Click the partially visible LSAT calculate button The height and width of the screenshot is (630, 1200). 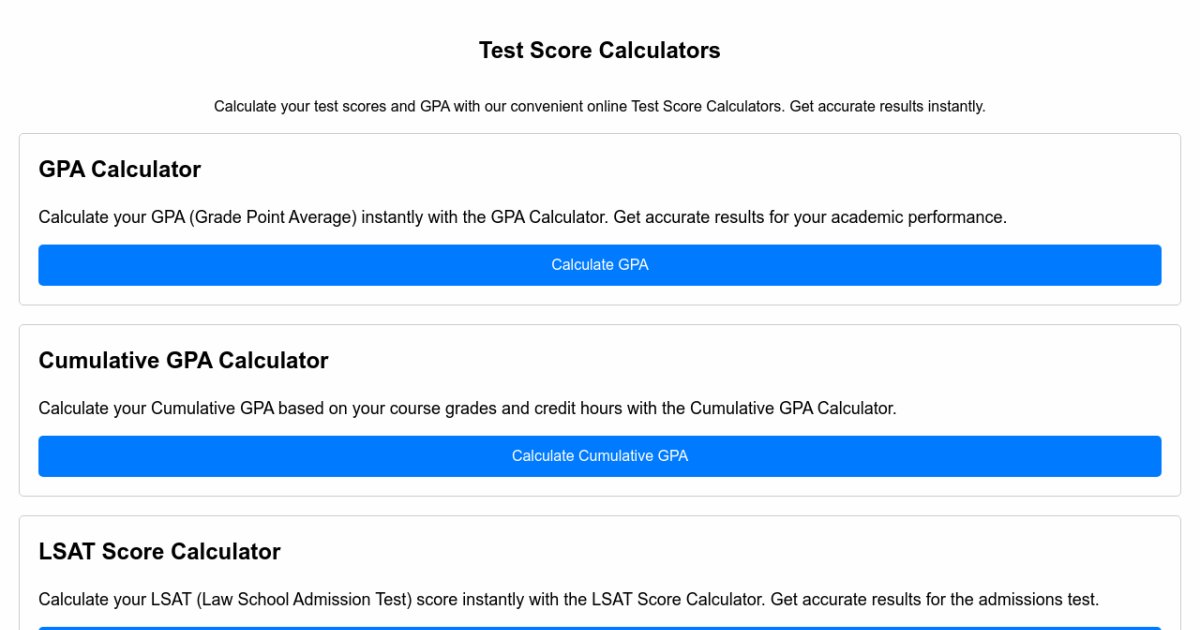tap(600, 628)
